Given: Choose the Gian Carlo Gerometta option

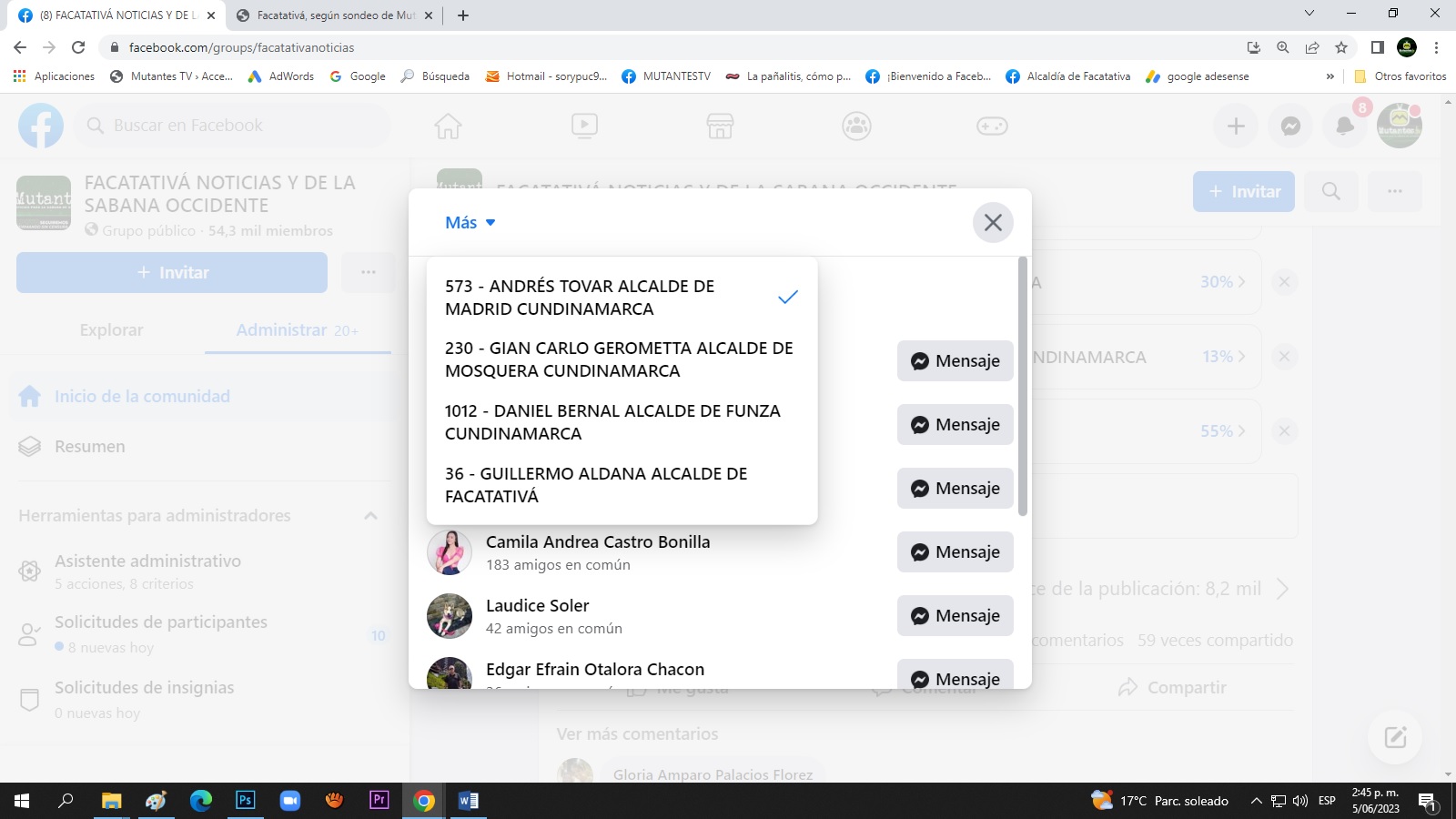Looking at the screenshot, I should point(621,359).
